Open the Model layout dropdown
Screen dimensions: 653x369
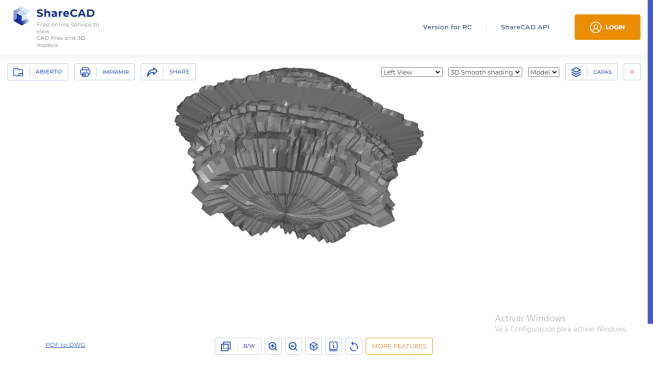coord(543,72)
